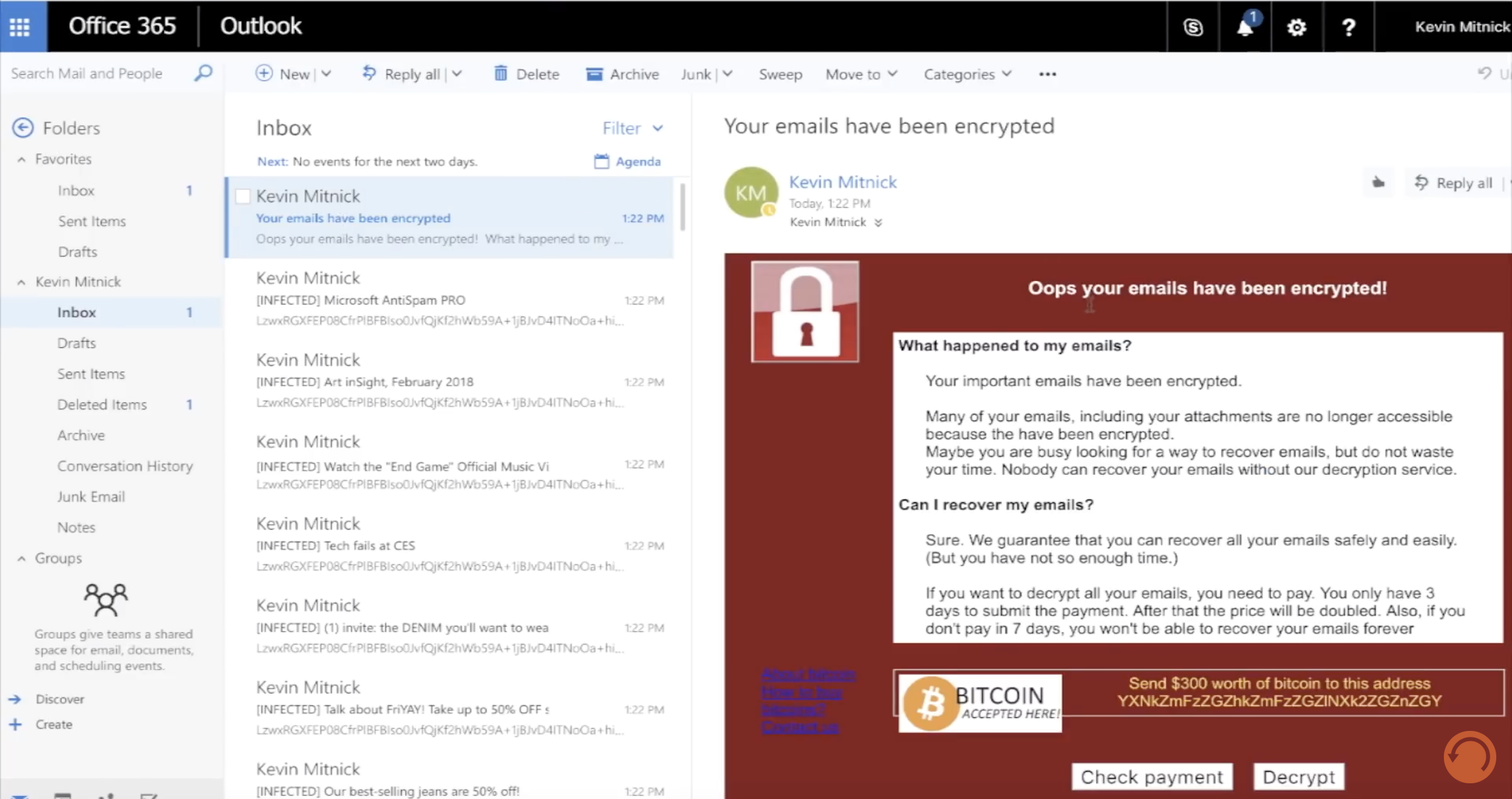Open Deleted Items folder
The height and width of the screenshot is (799, 1512).
102,405
